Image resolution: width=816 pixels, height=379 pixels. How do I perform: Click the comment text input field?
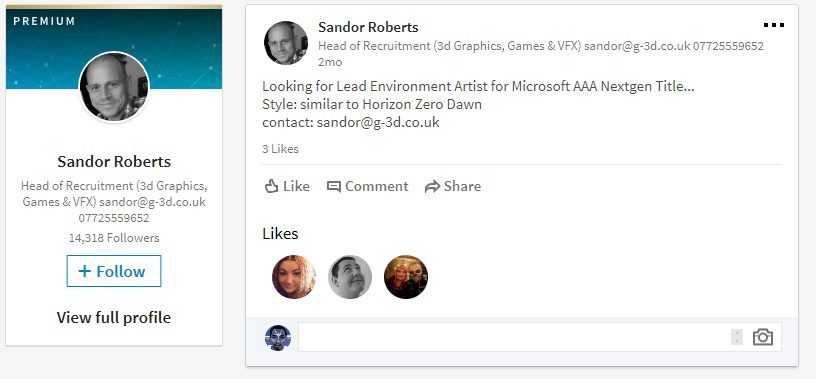coord(539,337)
